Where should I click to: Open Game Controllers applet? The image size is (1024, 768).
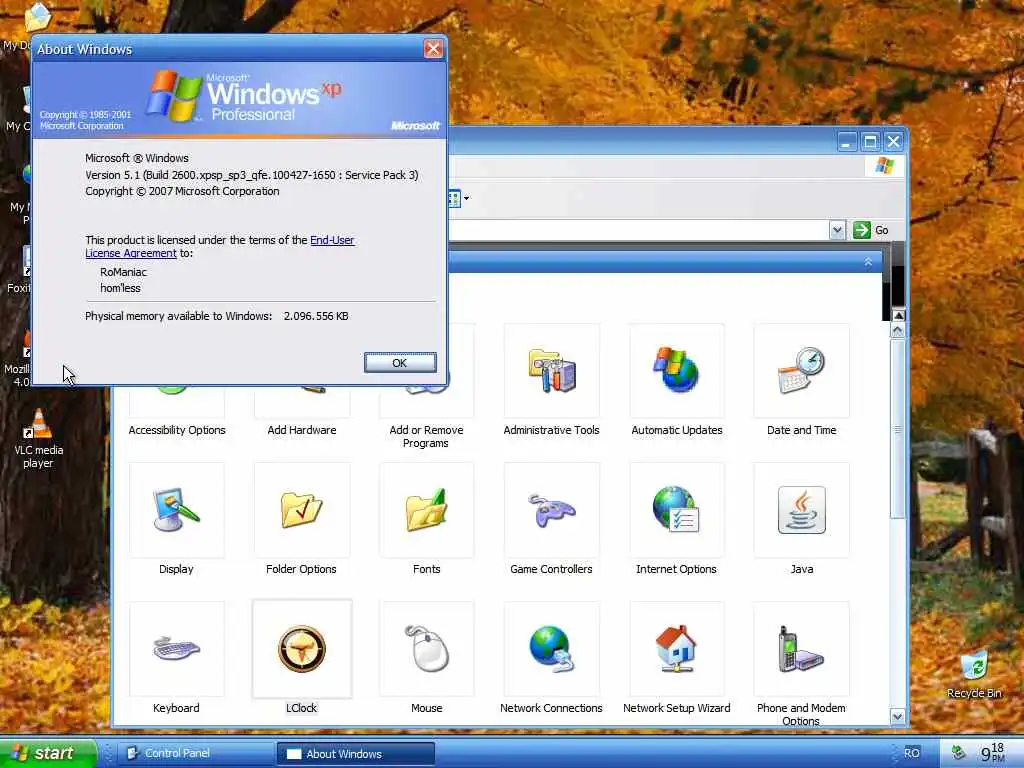[552, 510]
